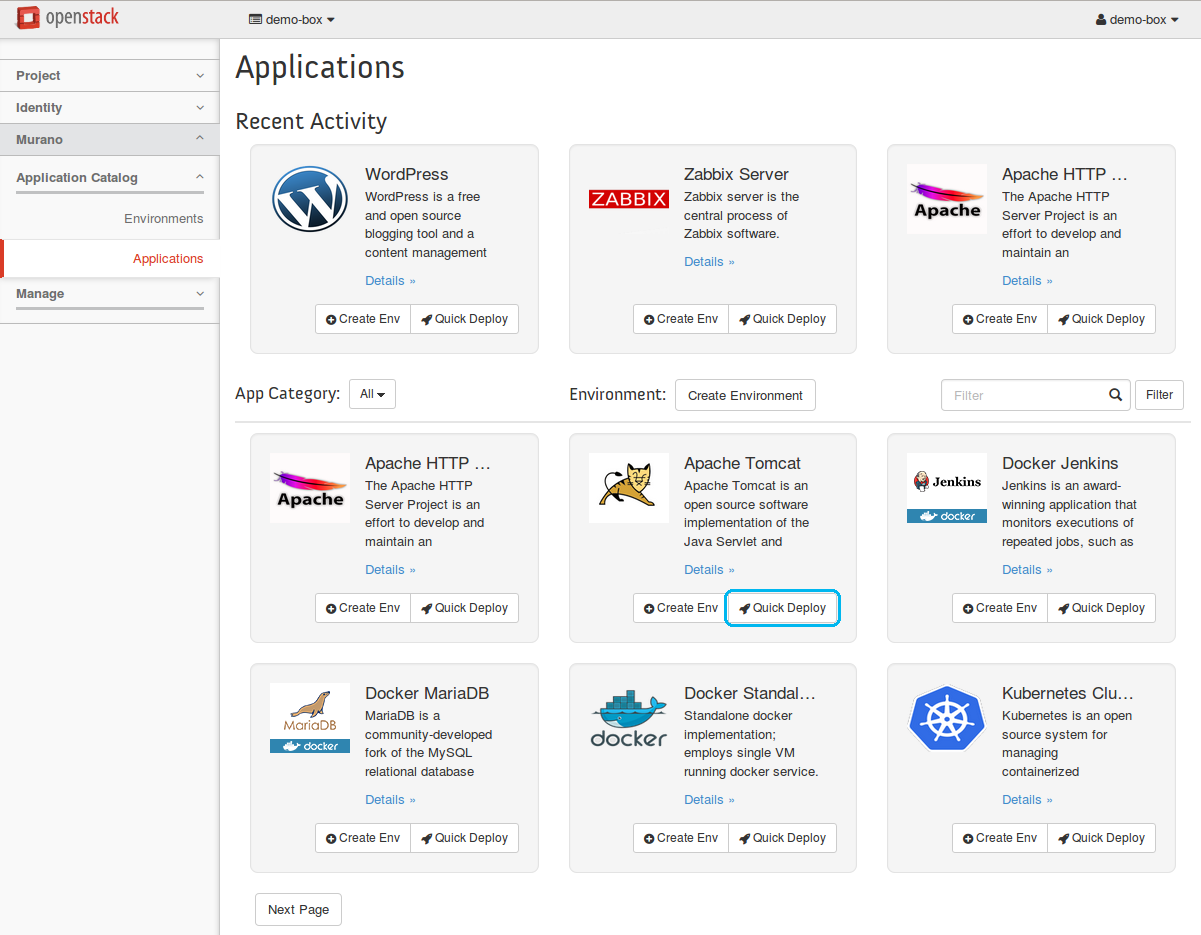Expand the Manage sidebar menu

pyautogui.click(x=110, y=294)
